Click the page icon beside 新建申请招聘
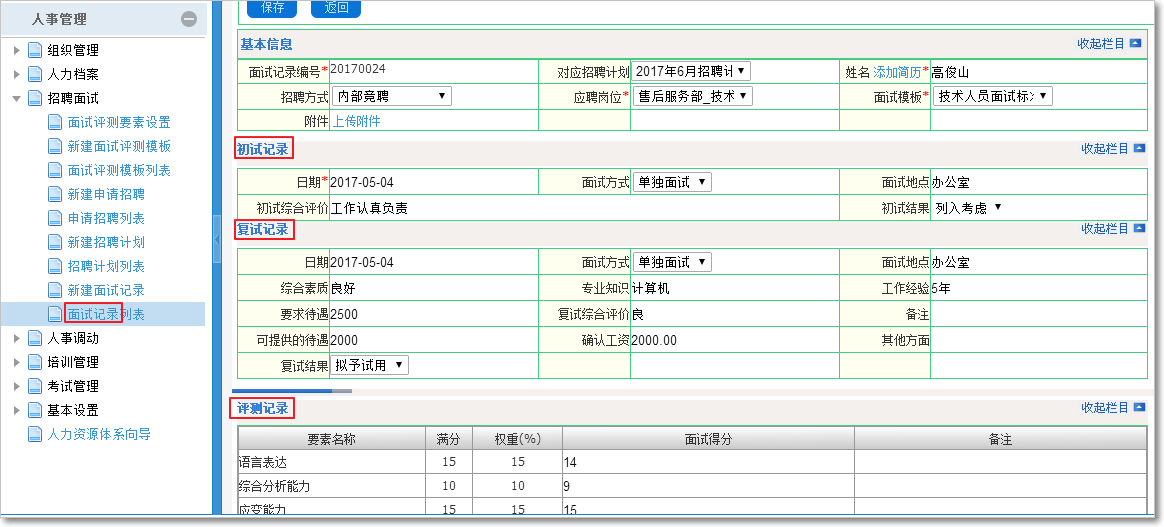This screenshot has width=1164, height=527. [x=55, y=194]
